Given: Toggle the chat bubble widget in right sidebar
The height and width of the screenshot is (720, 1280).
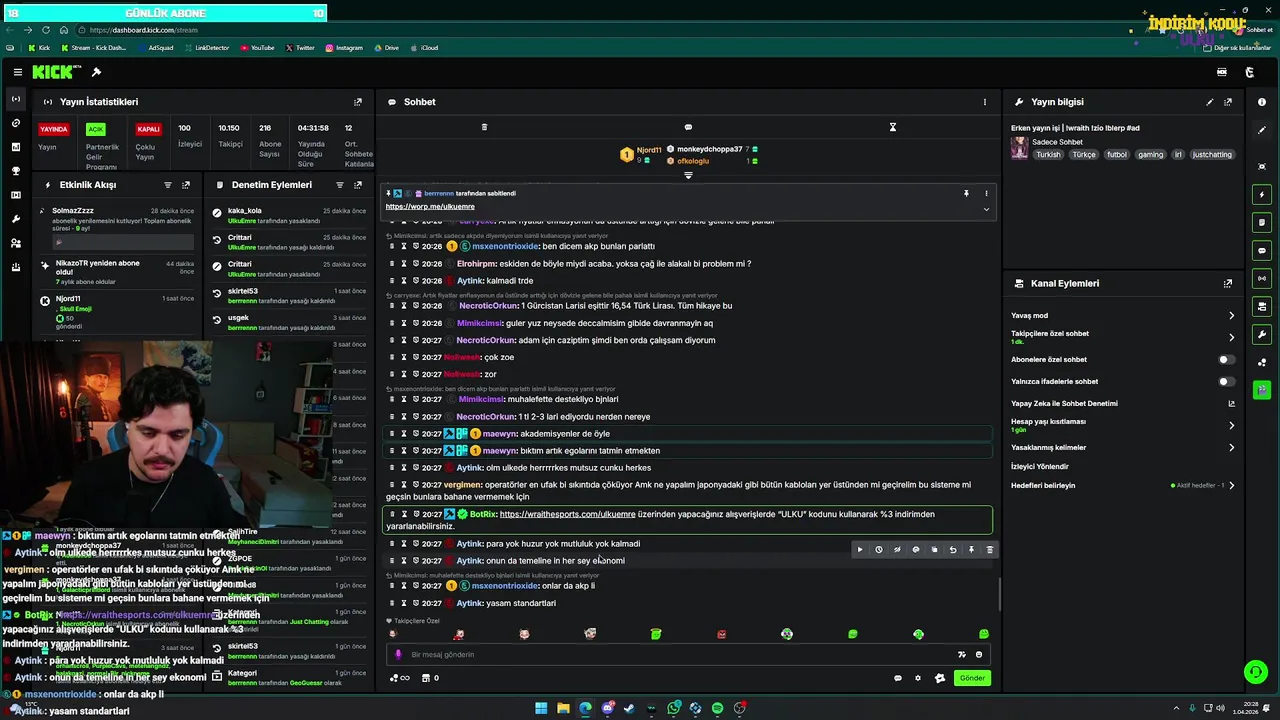Looking at the screenshot, I should click(1262, 250).
